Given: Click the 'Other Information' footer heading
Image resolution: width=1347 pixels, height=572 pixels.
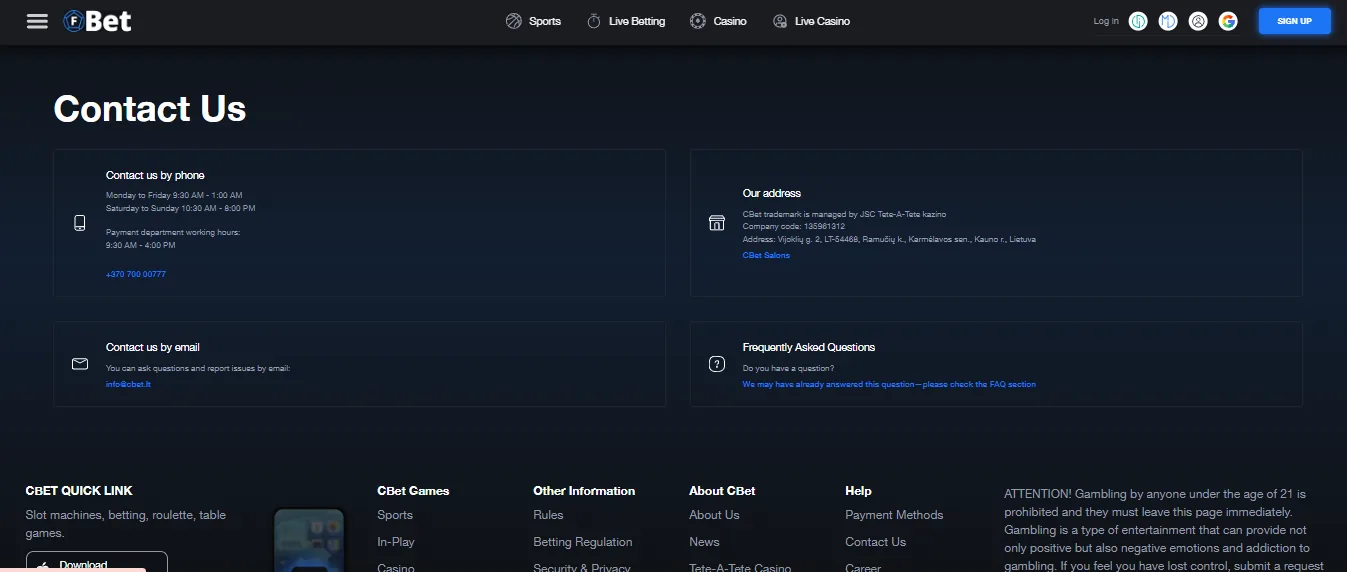Looking at the screenshot, I should coord(584,491).
